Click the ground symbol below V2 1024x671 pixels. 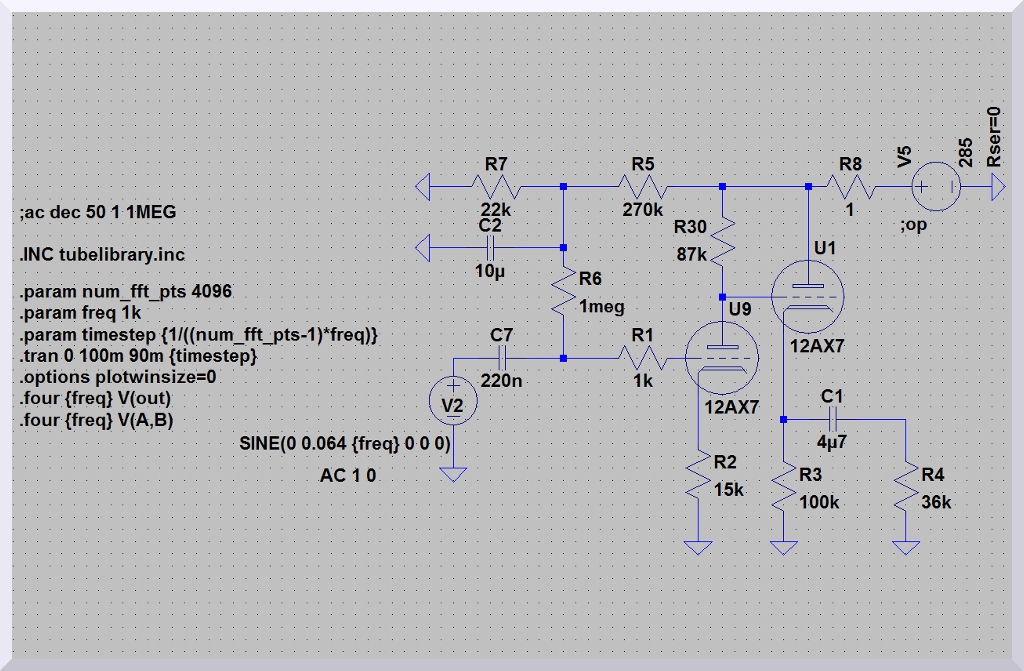click(x=453, y=474)
